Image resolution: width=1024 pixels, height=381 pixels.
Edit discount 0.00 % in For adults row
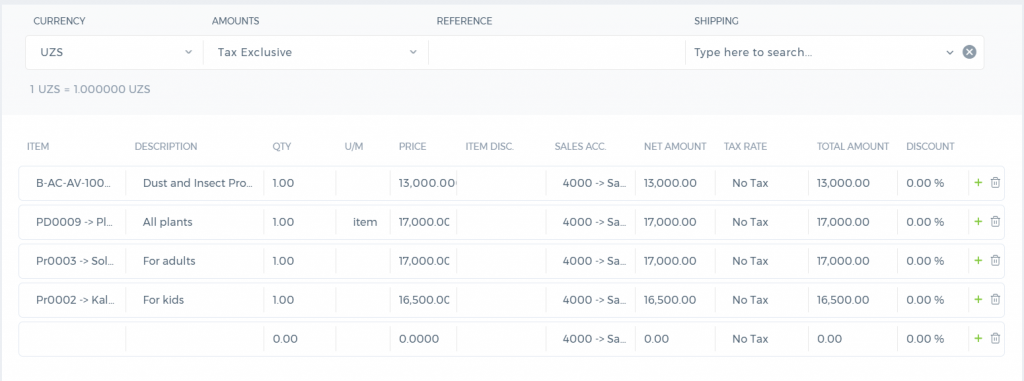(x=933, y=261)
